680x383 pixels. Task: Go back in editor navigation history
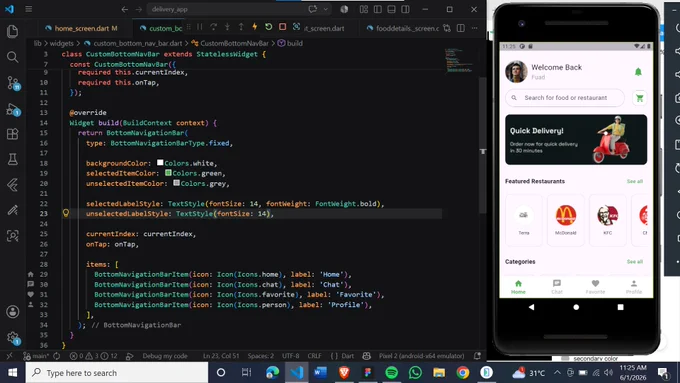(124, 9)
